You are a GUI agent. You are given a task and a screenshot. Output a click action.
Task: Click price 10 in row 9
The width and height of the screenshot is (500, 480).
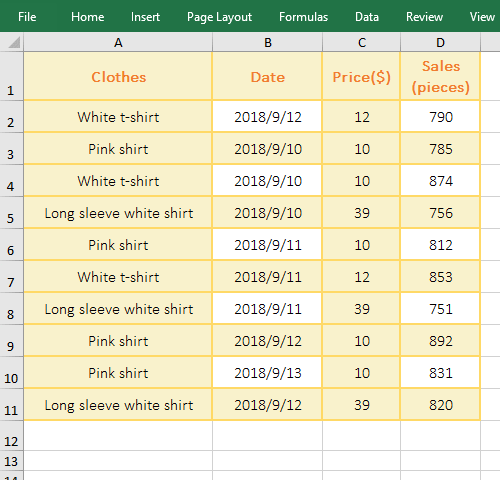[361, 341]
